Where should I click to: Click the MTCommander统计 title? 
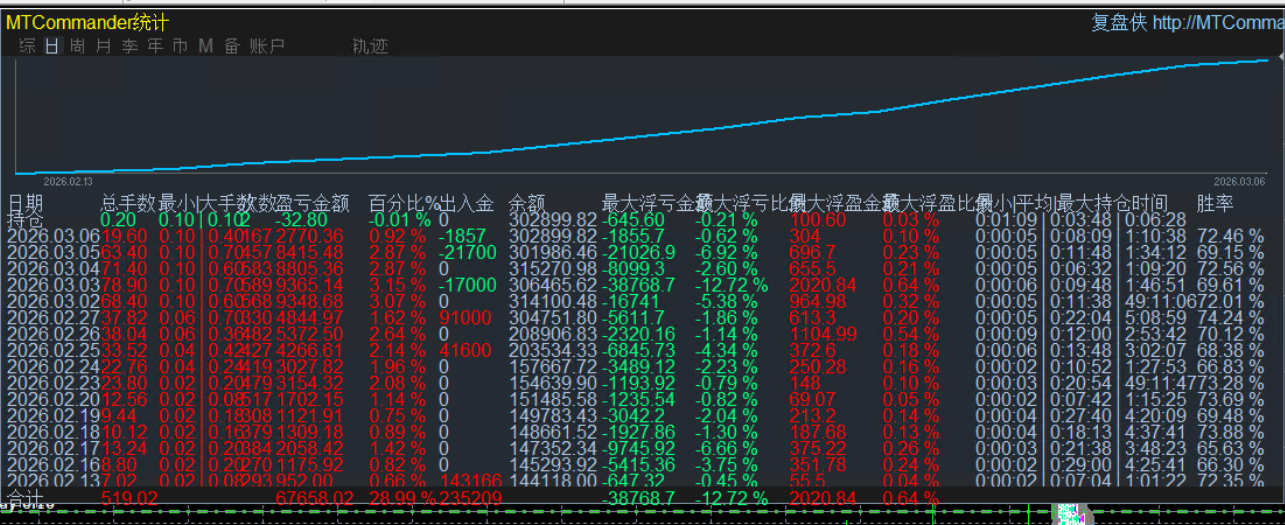(88, 22)
